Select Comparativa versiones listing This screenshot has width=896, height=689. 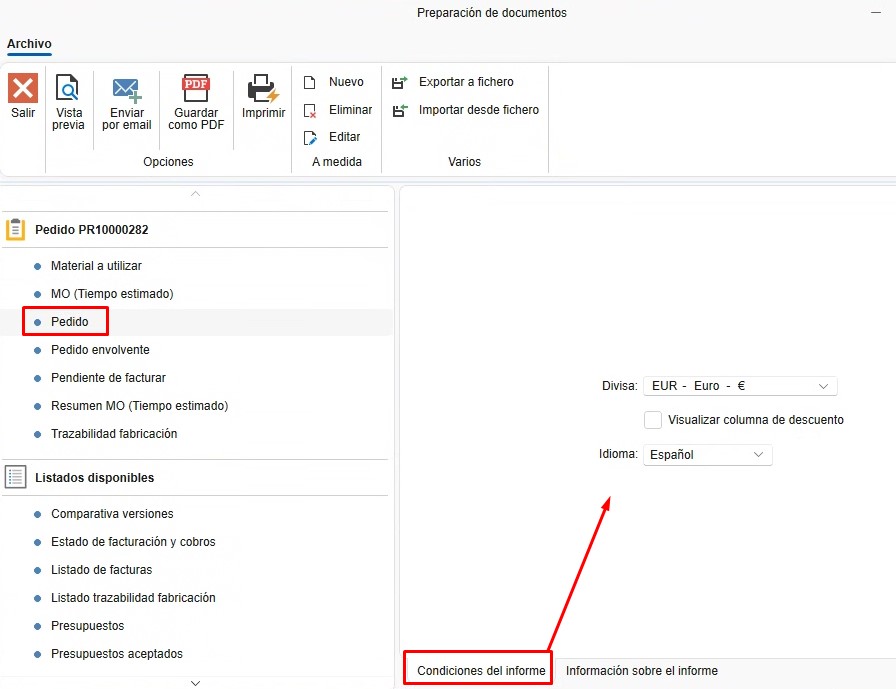click(x=112, y=514)
